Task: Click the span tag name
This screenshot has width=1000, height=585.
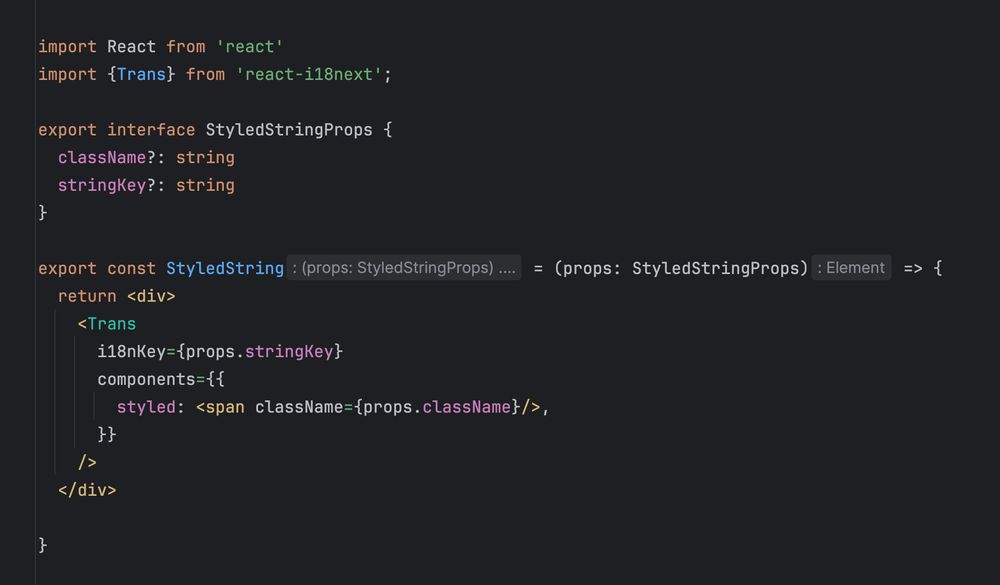Action: [224, 407]
